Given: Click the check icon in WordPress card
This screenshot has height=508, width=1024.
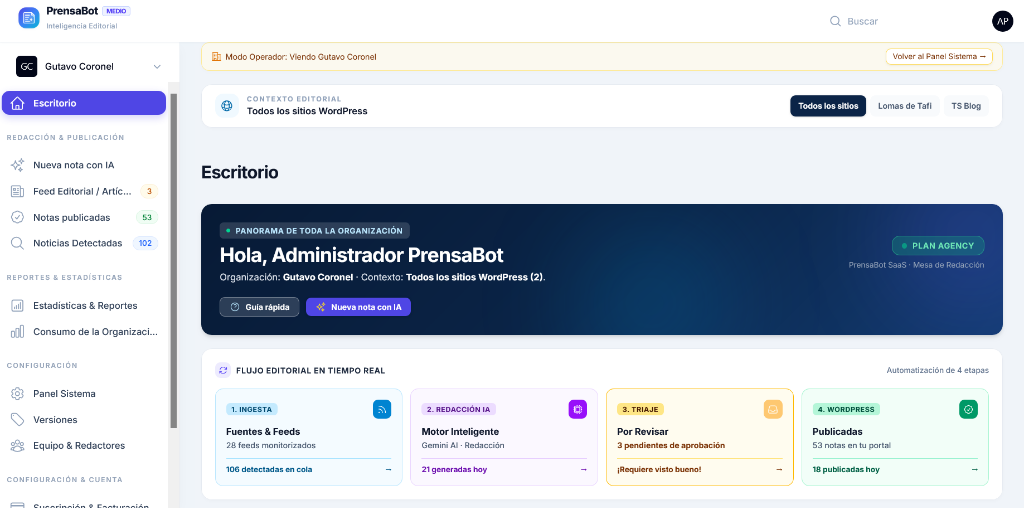Looking at the screenshot, I should tap(968, 409).
